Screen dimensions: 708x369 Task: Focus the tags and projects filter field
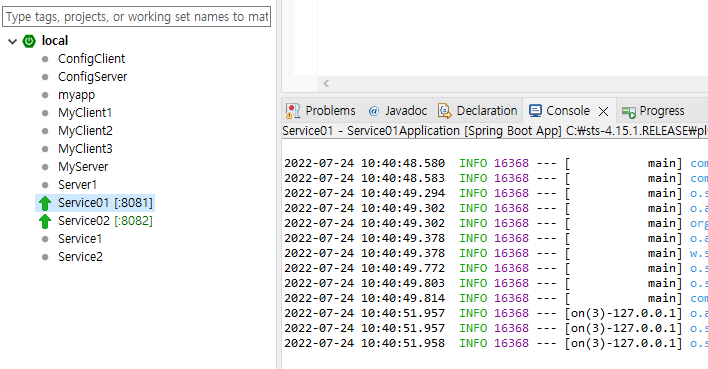[x=136, y=17]
